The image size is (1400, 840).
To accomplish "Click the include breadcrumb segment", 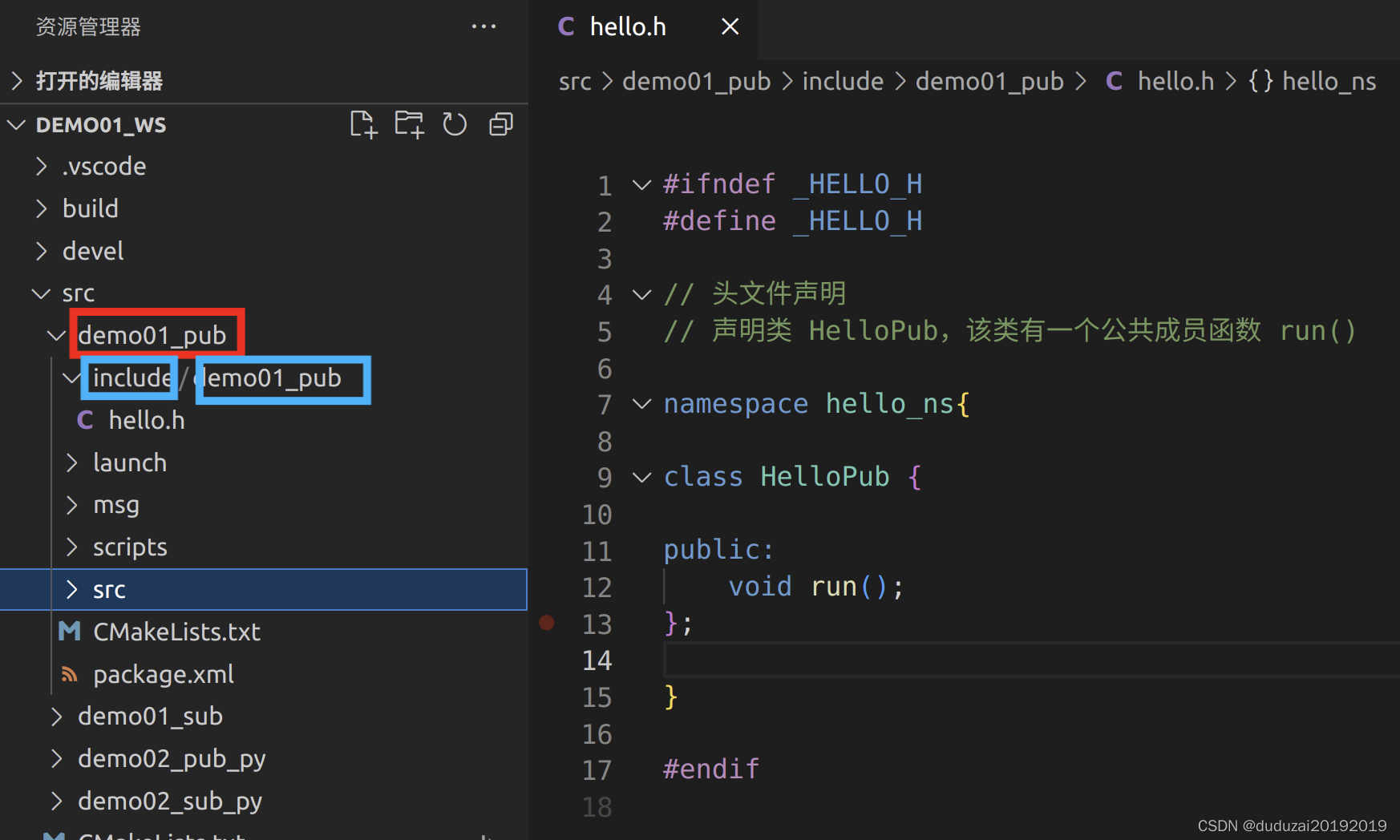I will [843, 81].
